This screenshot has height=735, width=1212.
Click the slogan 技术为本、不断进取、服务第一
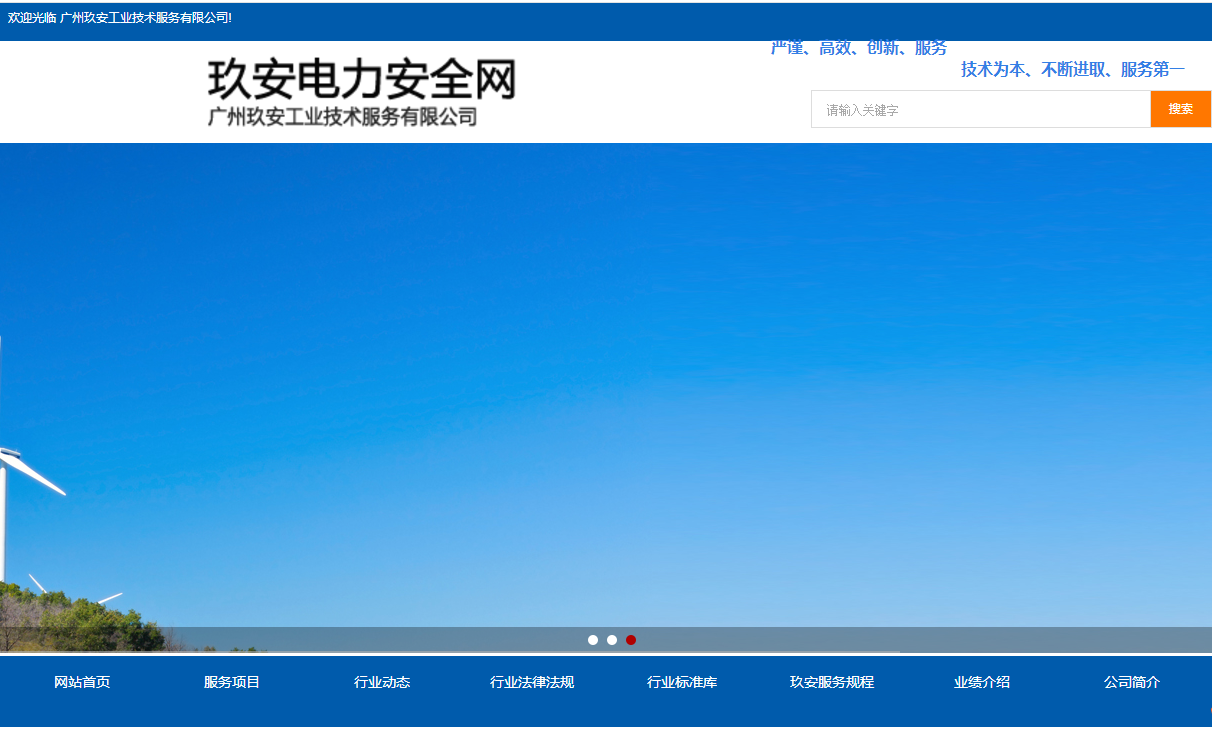(x=1072, y=69)
